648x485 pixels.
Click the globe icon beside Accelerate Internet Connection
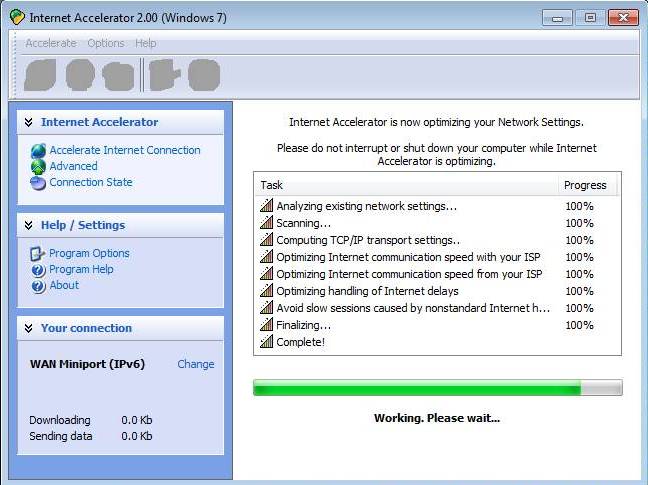tap(38, 151)
